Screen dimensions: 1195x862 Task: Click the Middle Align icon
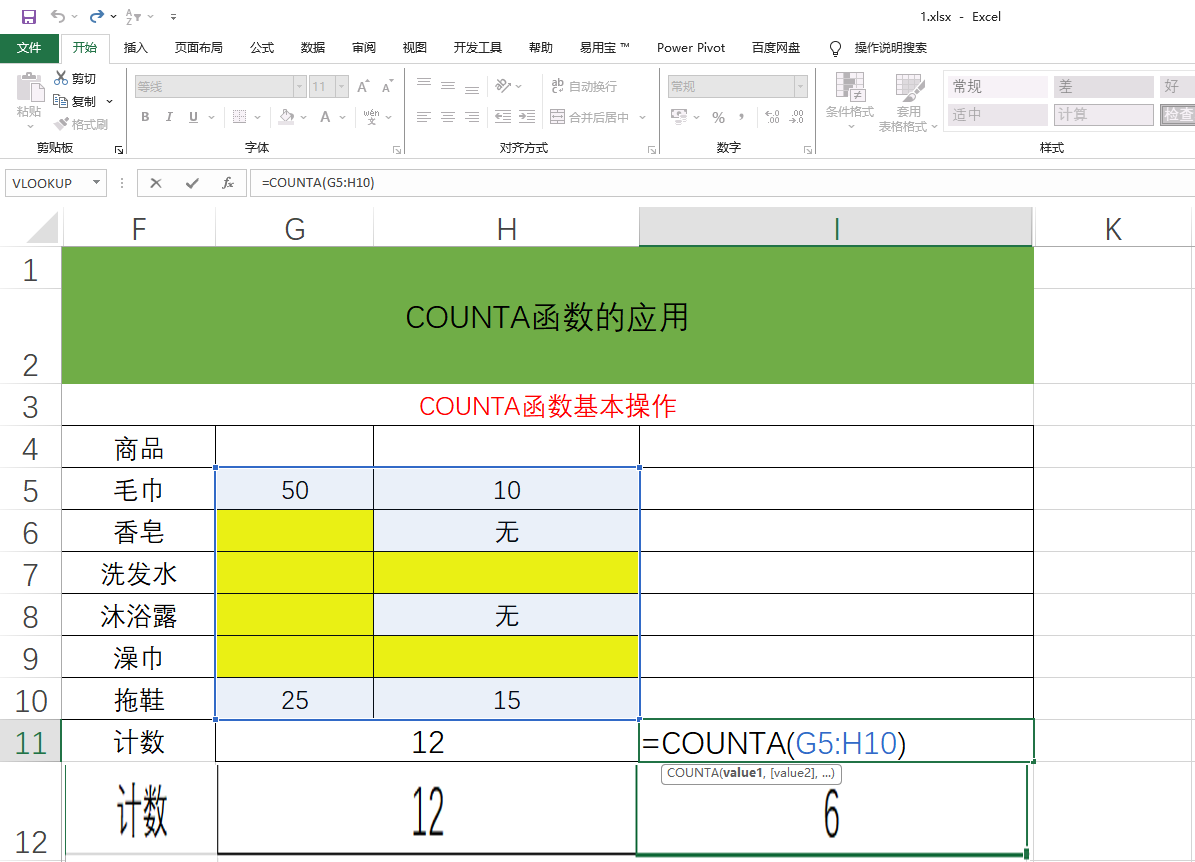pyautogui.click(x=448, y=85)
